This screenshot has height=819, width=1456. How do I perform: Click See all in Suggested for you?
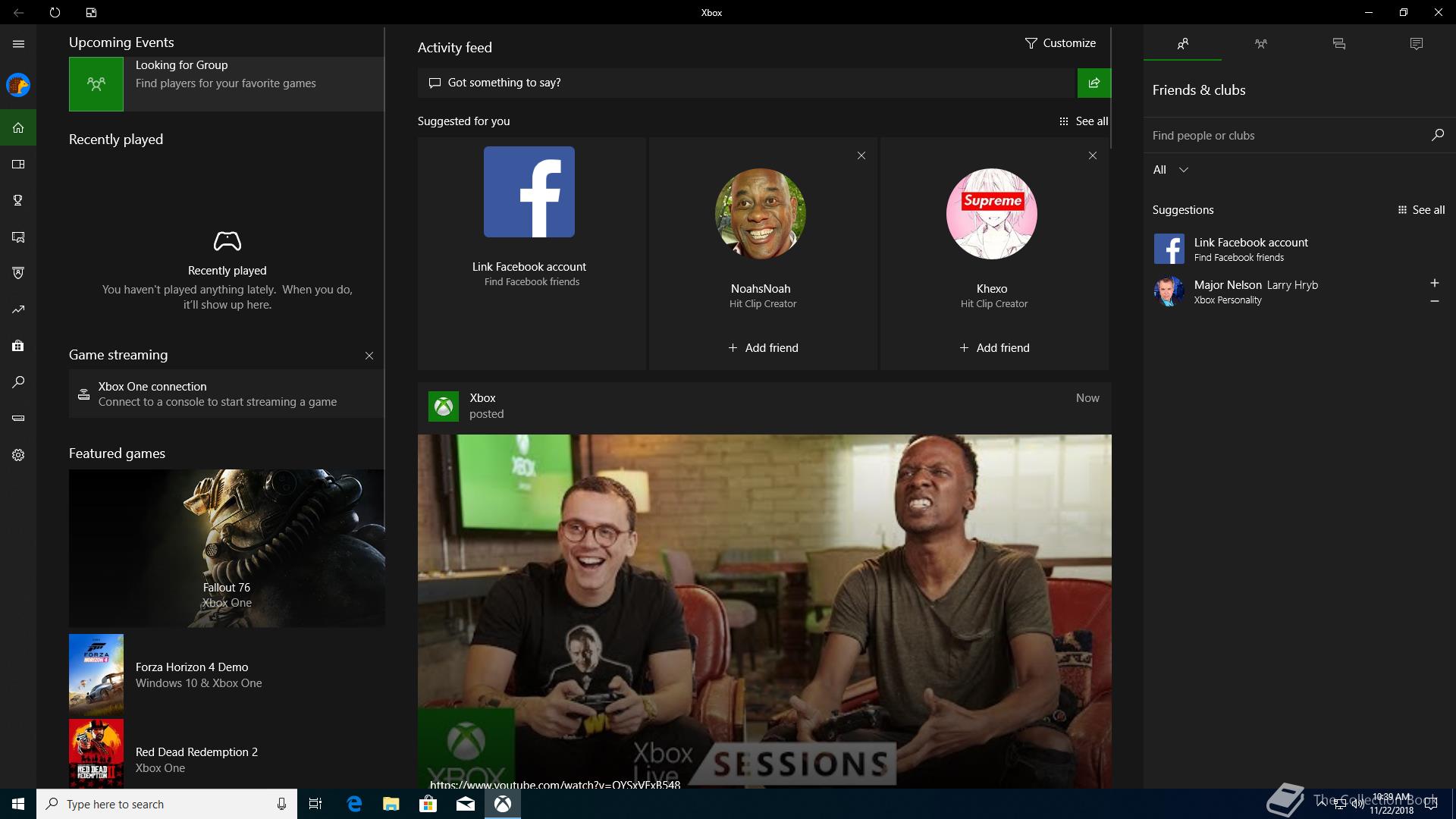pos(1084,121)
